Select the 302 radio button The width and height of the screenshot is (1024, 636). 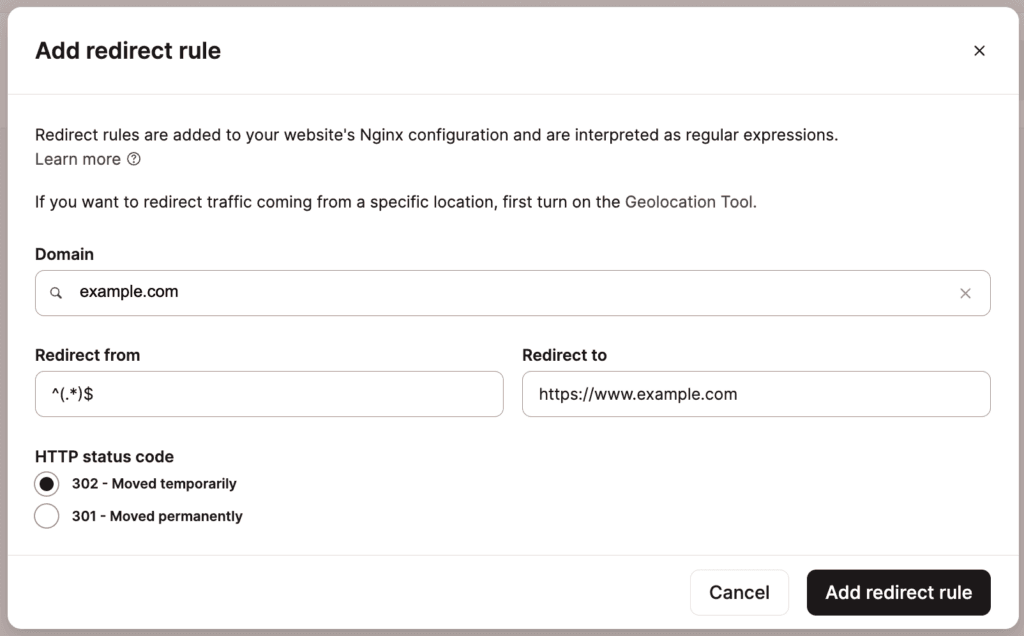coord(46,484)
